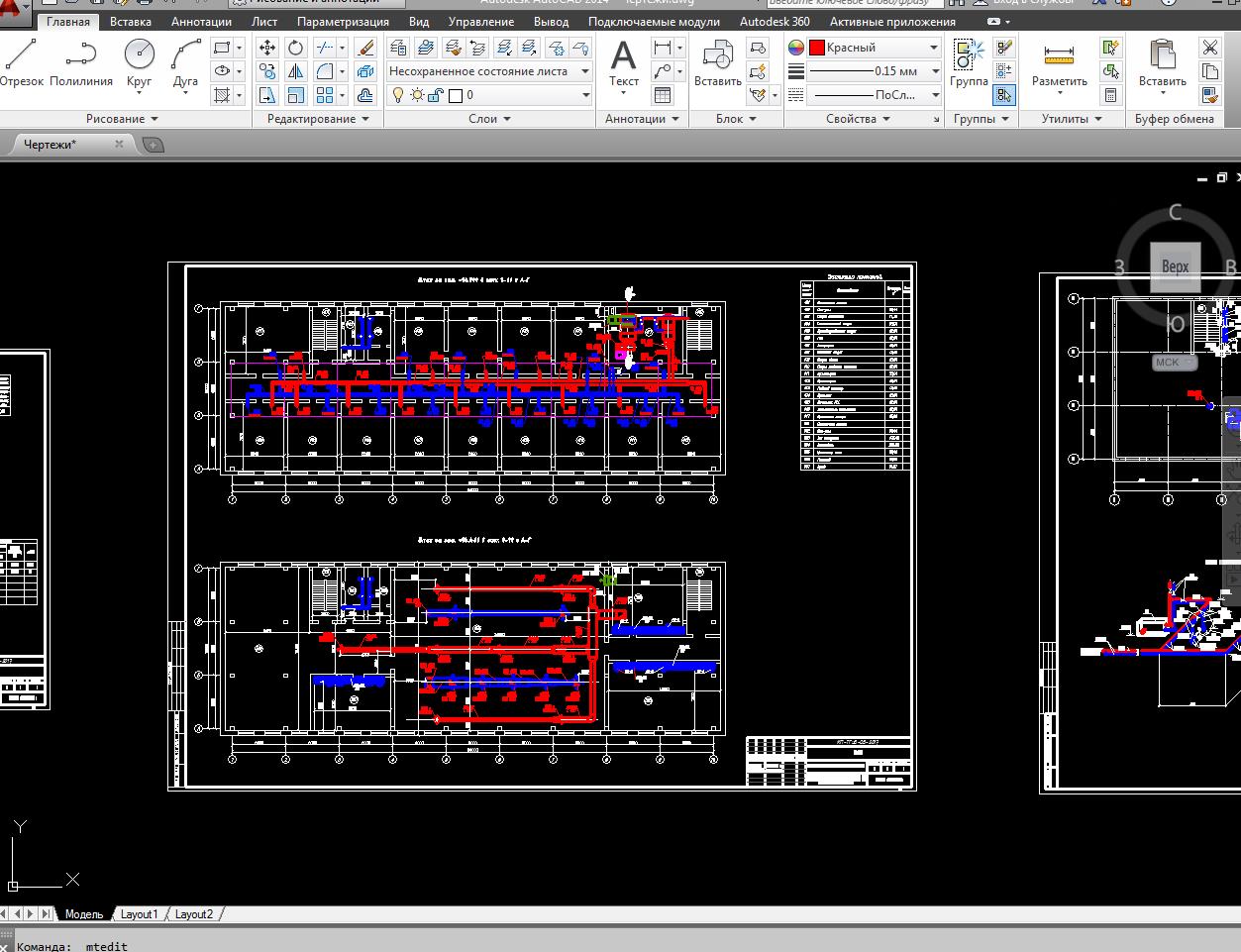Click the Группа group tool
This screenshot has width=1241, height=952.
point(969,63)
